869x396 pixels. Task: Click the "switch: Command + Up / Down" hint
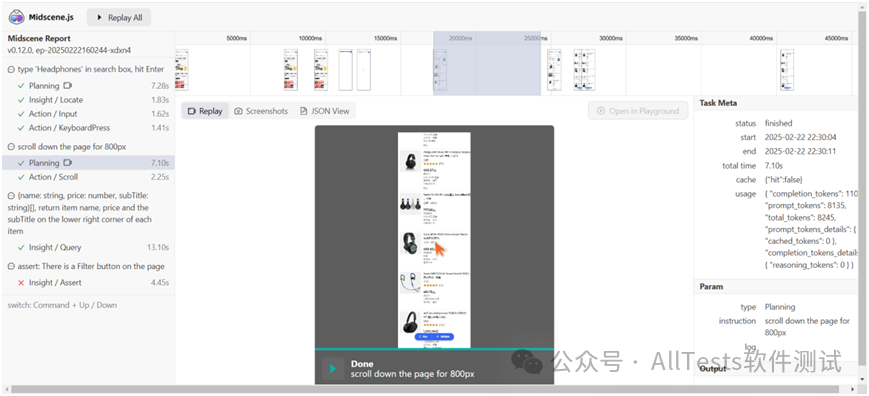[62, 305]
